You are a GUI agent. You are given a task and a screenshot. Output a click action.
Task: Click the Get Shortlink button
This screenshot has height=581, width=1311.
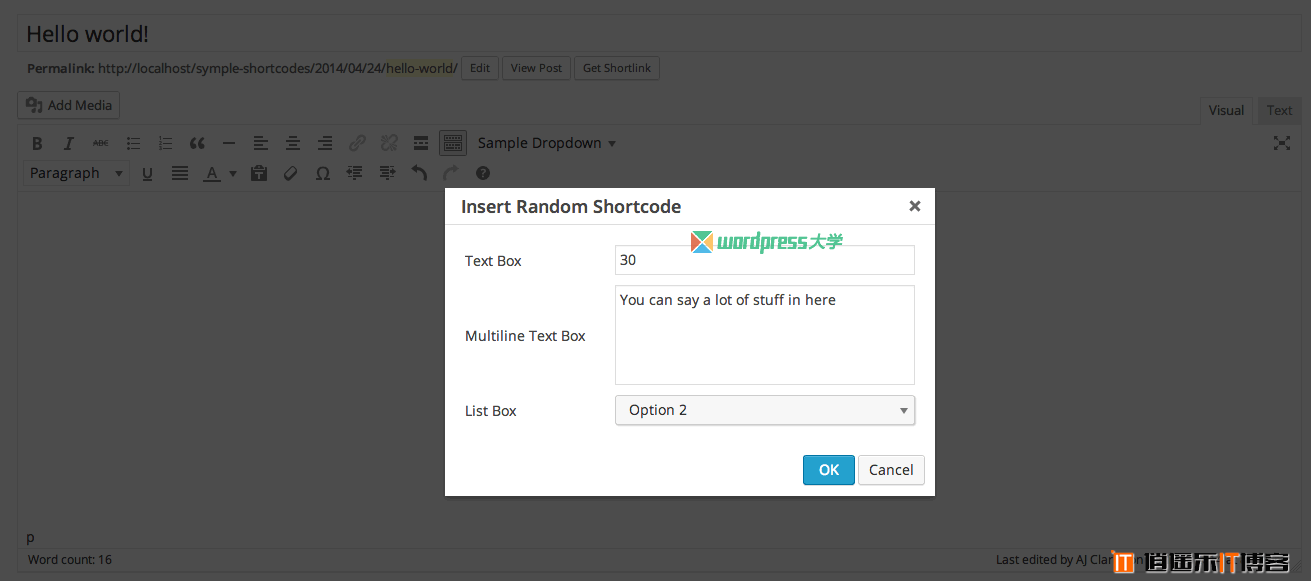(617, 68)
